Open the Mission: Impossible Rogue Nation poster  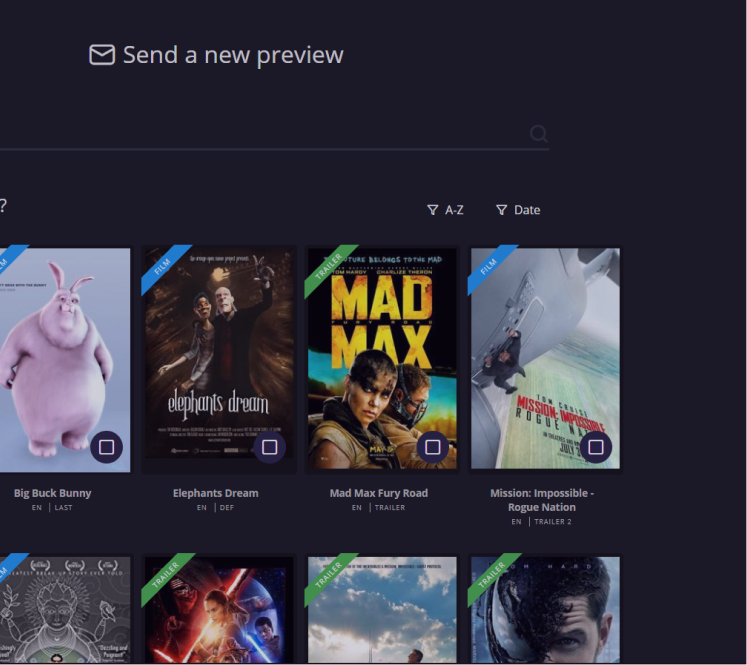545,359
